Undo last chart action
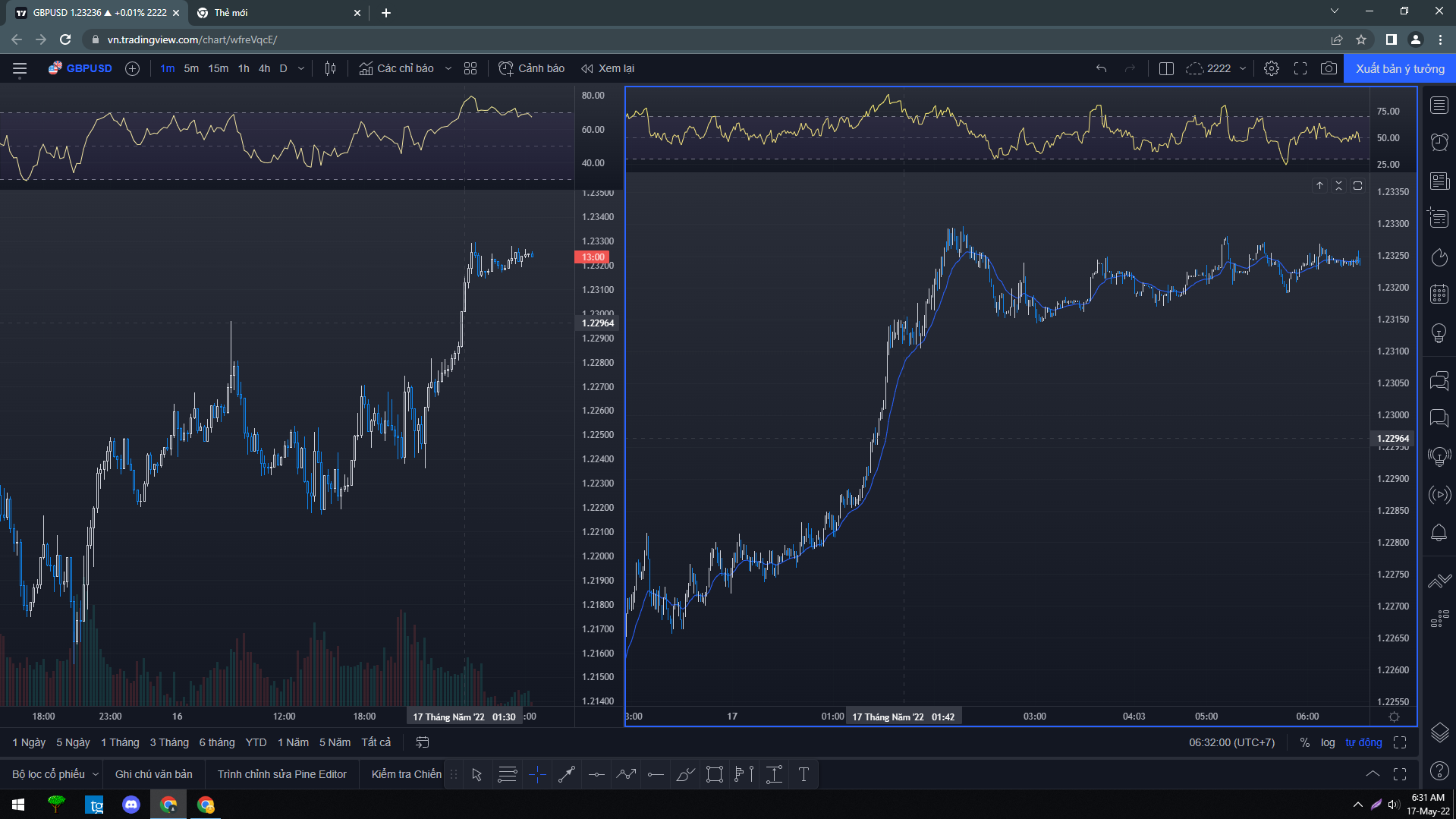This screenshot has width=1456, height=819. point(1101,68)
